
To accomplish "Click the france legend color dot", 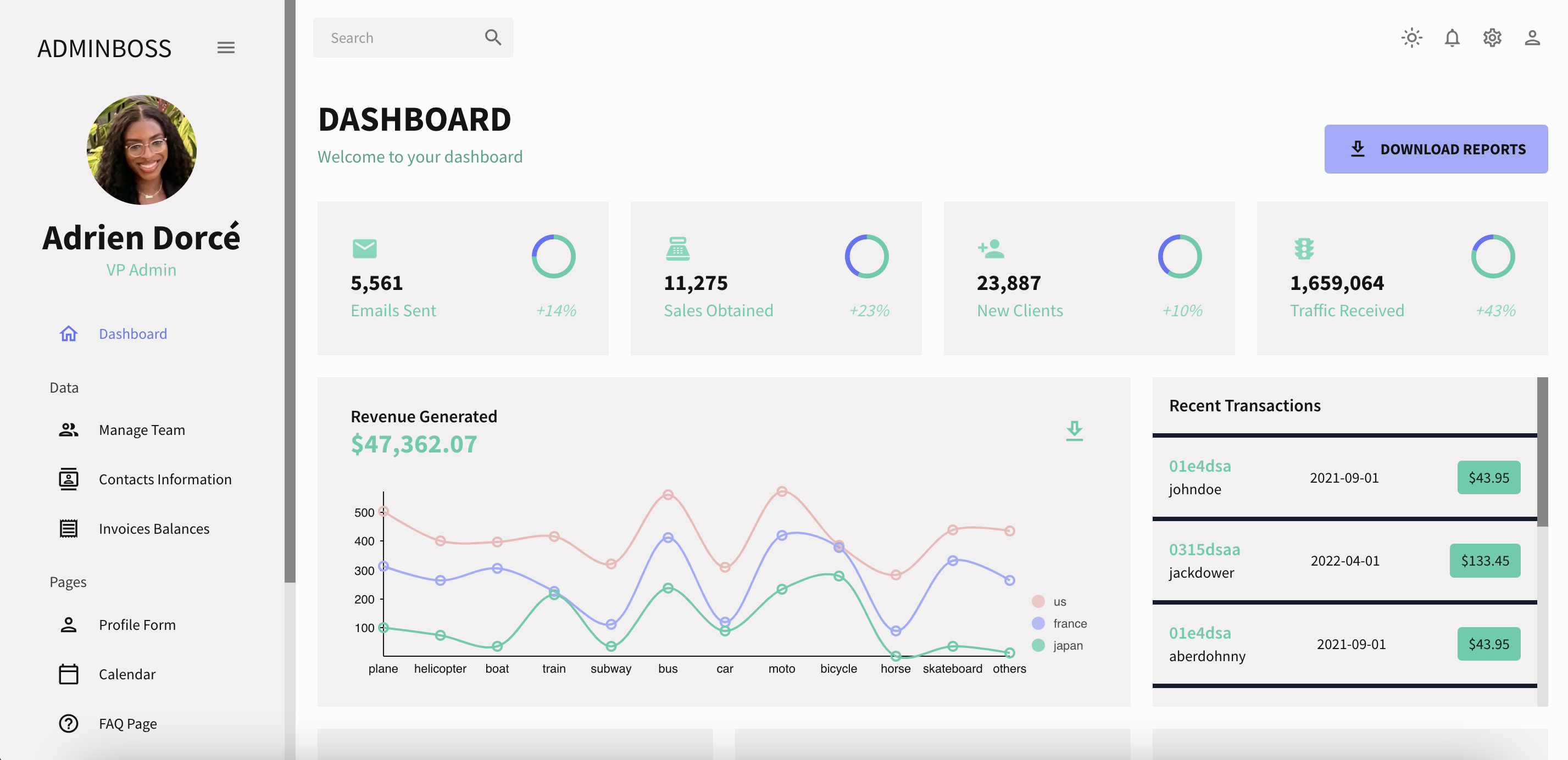I will (x=1038, y=623).
